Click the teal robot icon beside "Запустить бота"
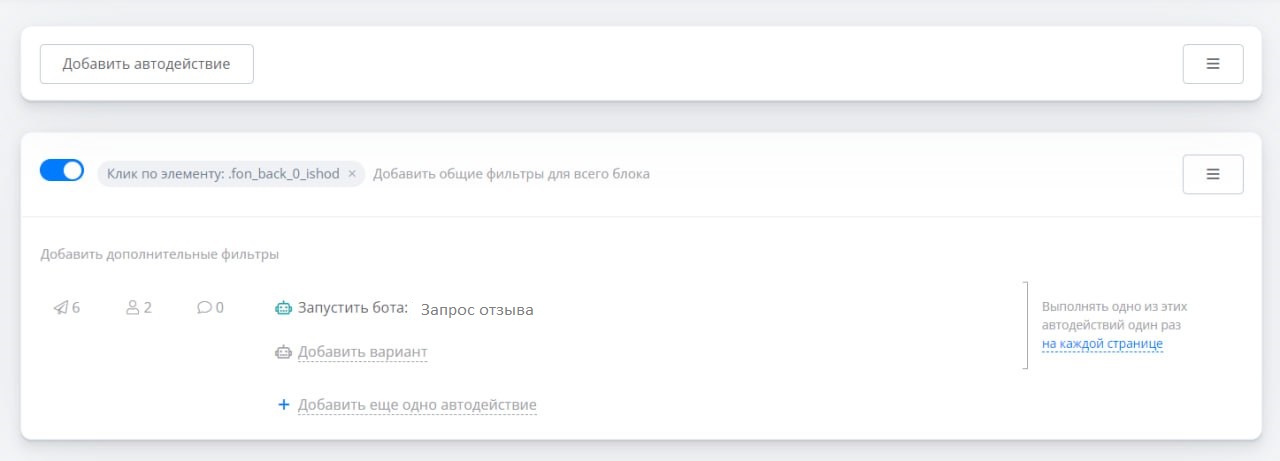This screenshot has width=1280, height=461. coord(284,308)
